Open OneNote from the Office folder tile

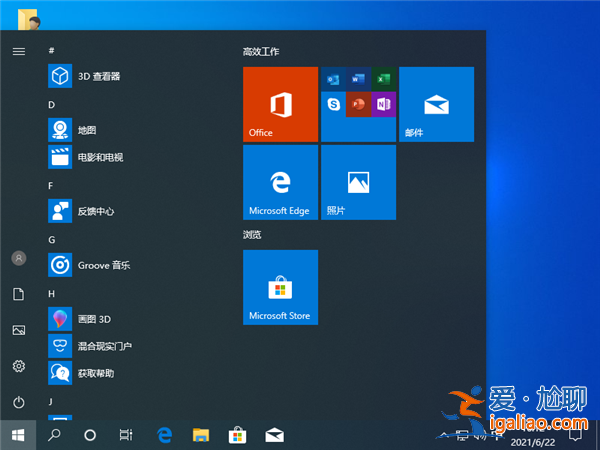[383, 104]
